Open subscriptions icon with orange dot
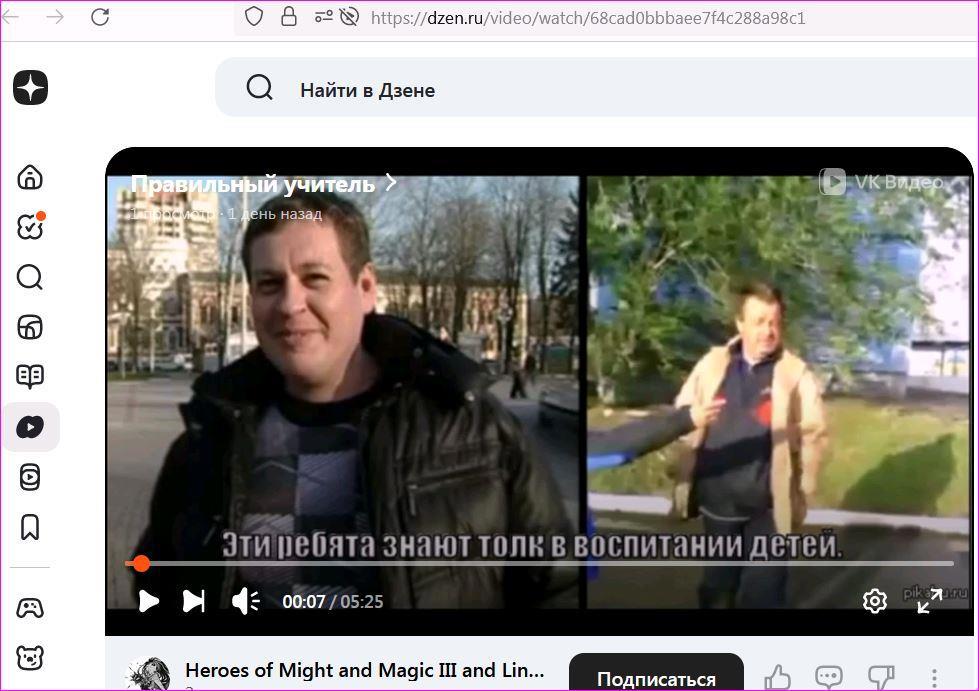 point(30,227)
